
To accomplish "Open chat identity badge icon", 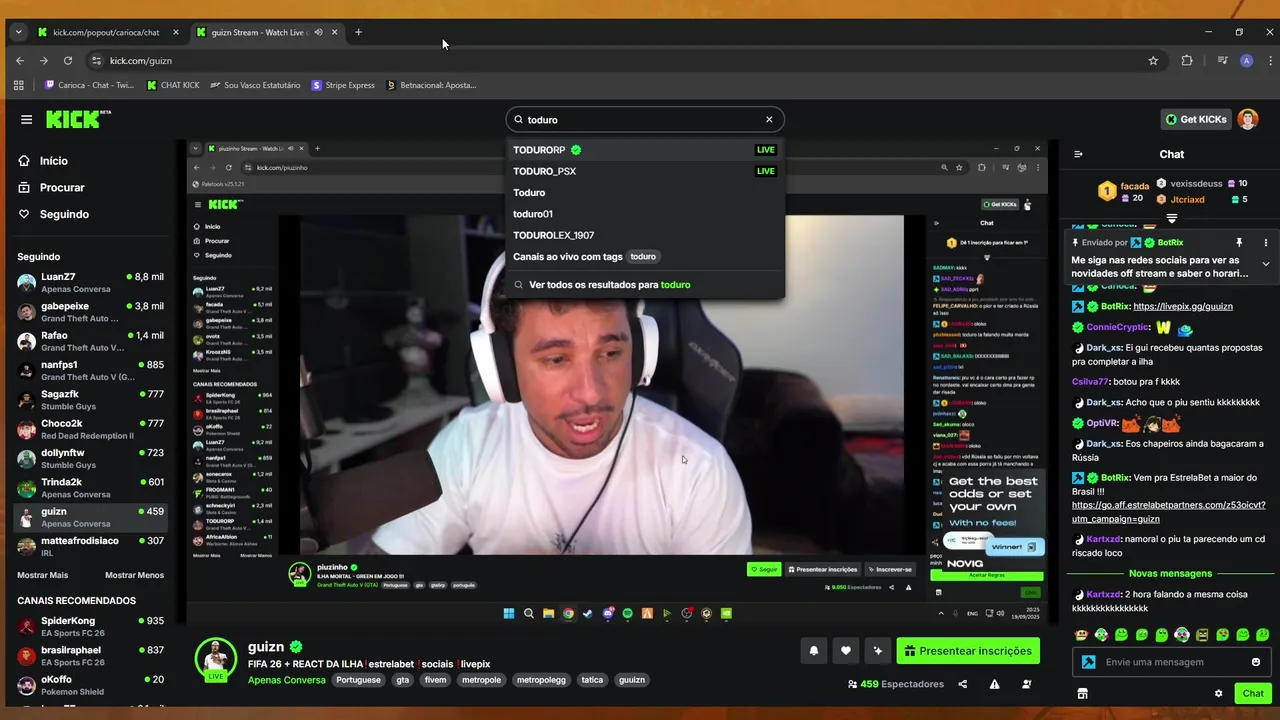I will point(1088,662).
